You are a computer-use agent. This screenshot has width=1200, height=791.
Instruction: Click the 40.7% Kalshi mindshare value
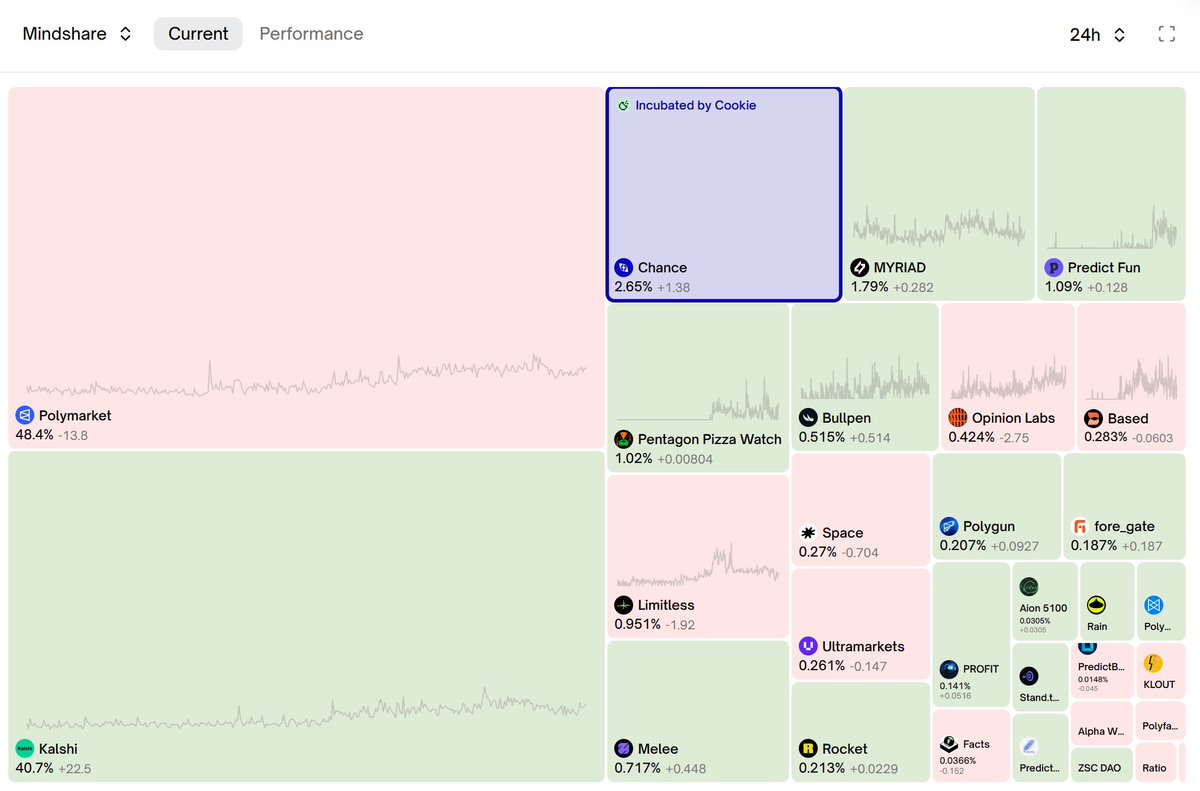(x=34, y=768)
